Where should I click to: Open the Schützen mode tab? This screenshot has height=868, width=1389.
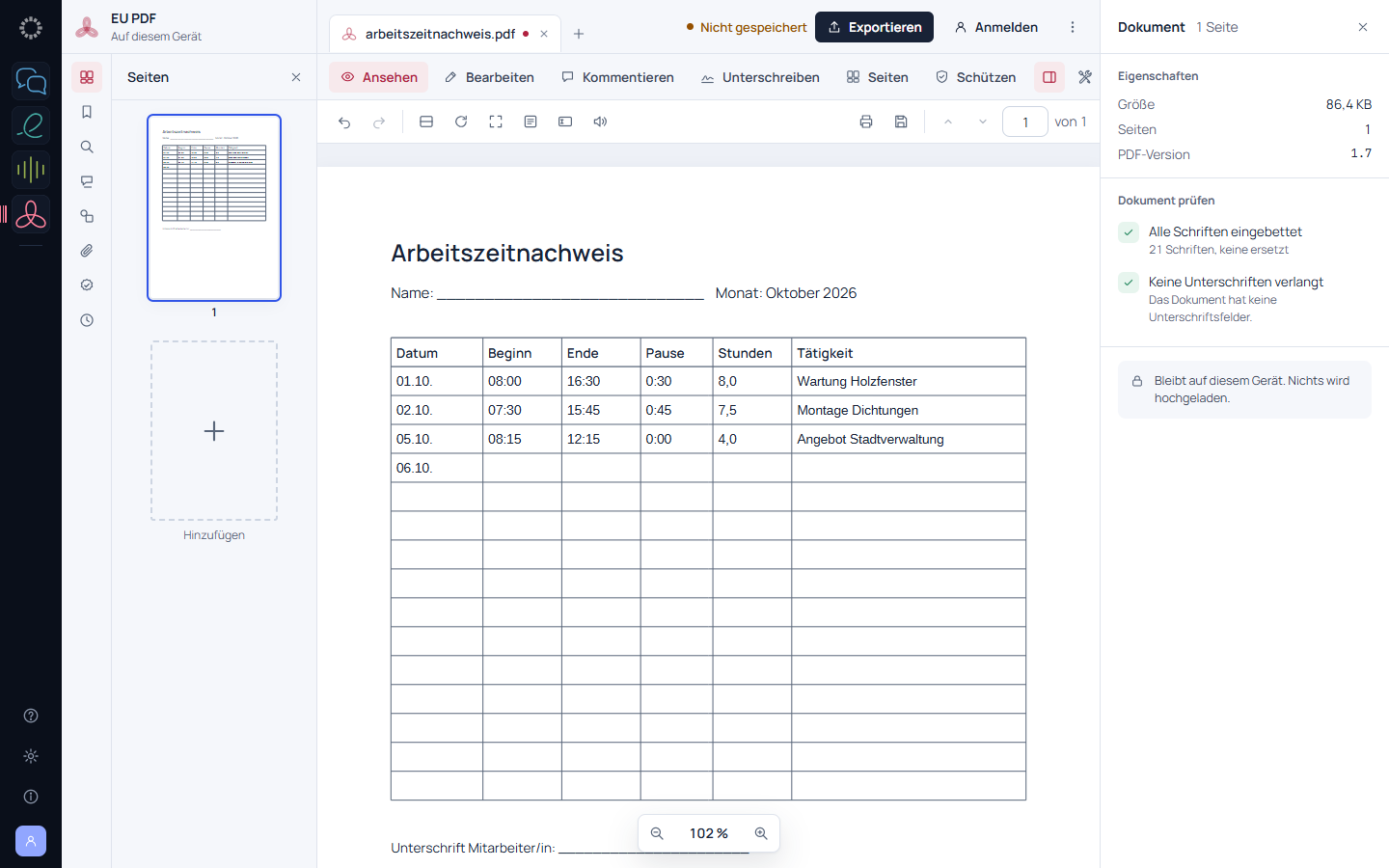coord(975,77)
